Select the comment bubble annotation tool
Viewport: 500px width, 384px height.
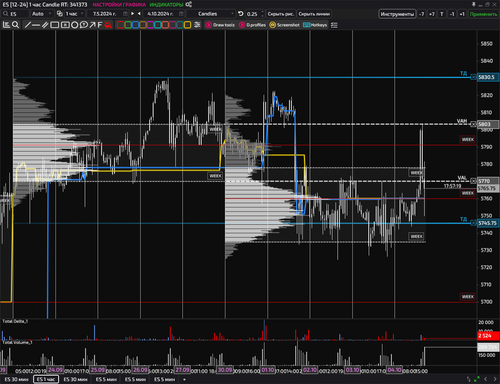point(84,25)
